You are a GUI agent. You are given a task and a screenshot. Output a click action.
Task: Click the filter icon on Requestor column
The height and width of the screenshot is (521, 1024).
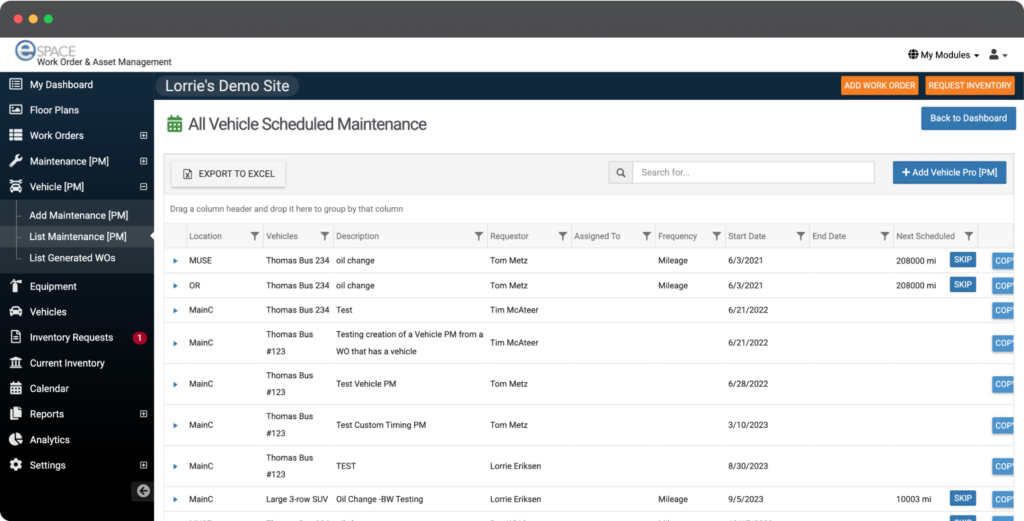point(562,237)
